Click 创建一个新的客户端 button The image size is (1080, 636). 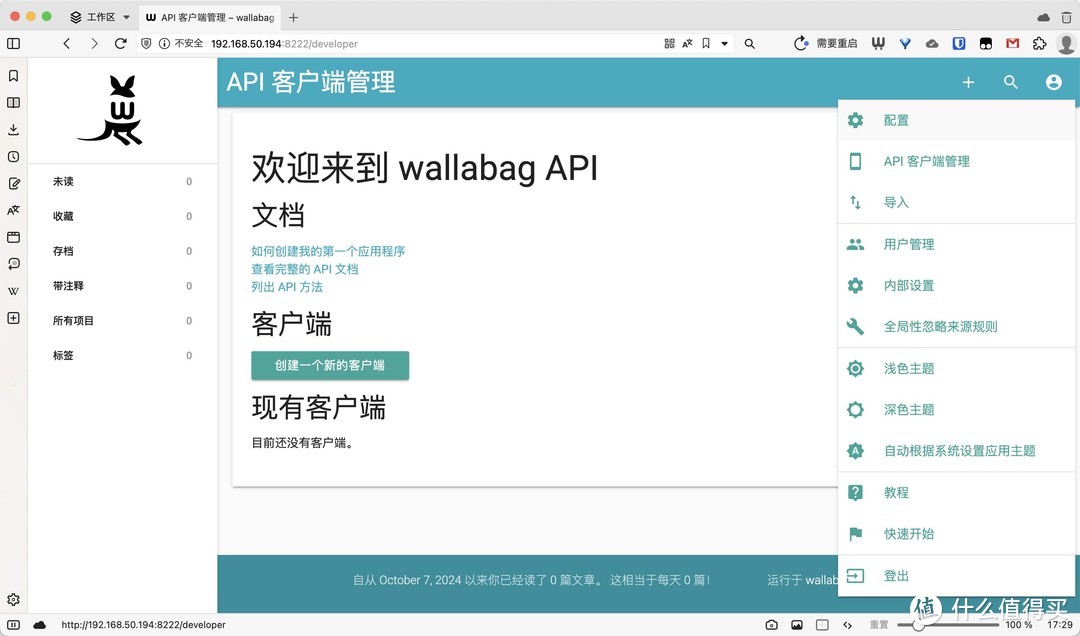coord(330,366)
